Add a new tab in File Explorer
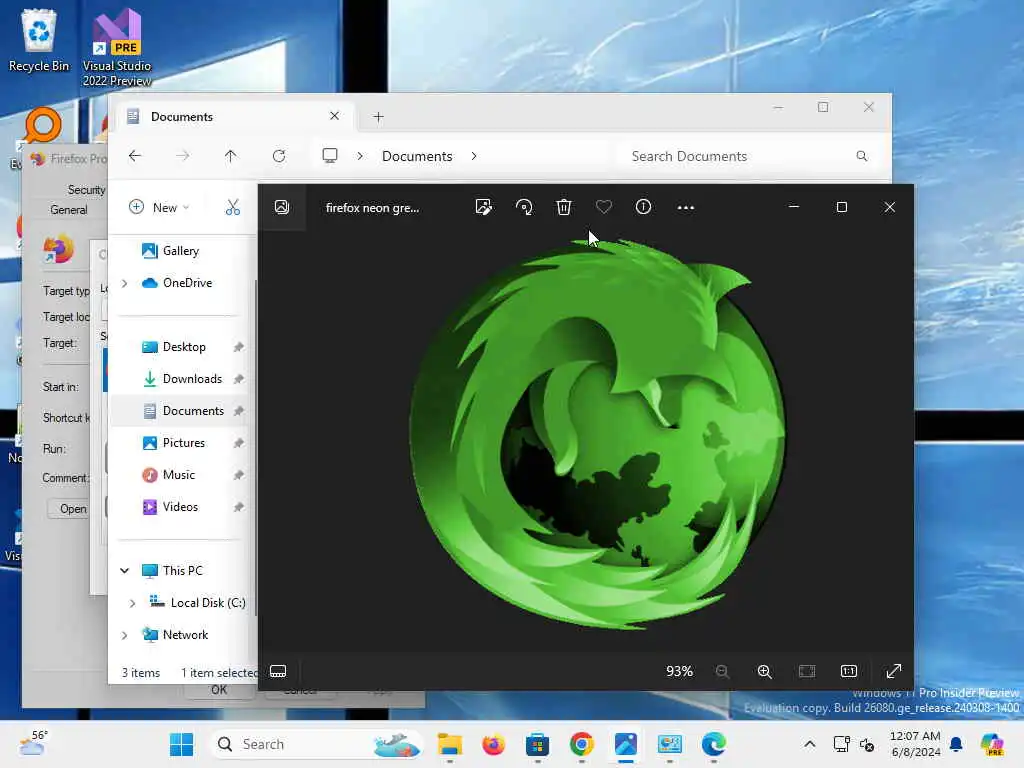The image size is (1024, 768). [x=378, y=117]
